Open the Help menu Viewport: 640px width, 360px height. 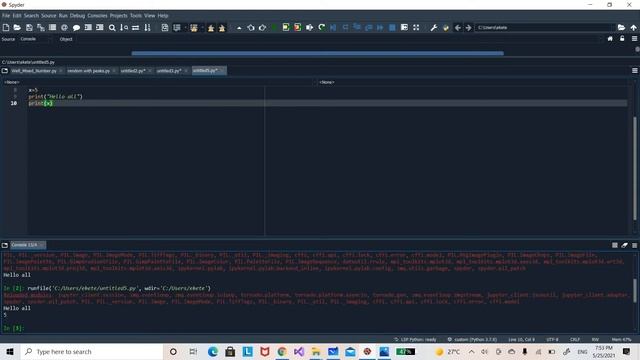pos(163,16)
